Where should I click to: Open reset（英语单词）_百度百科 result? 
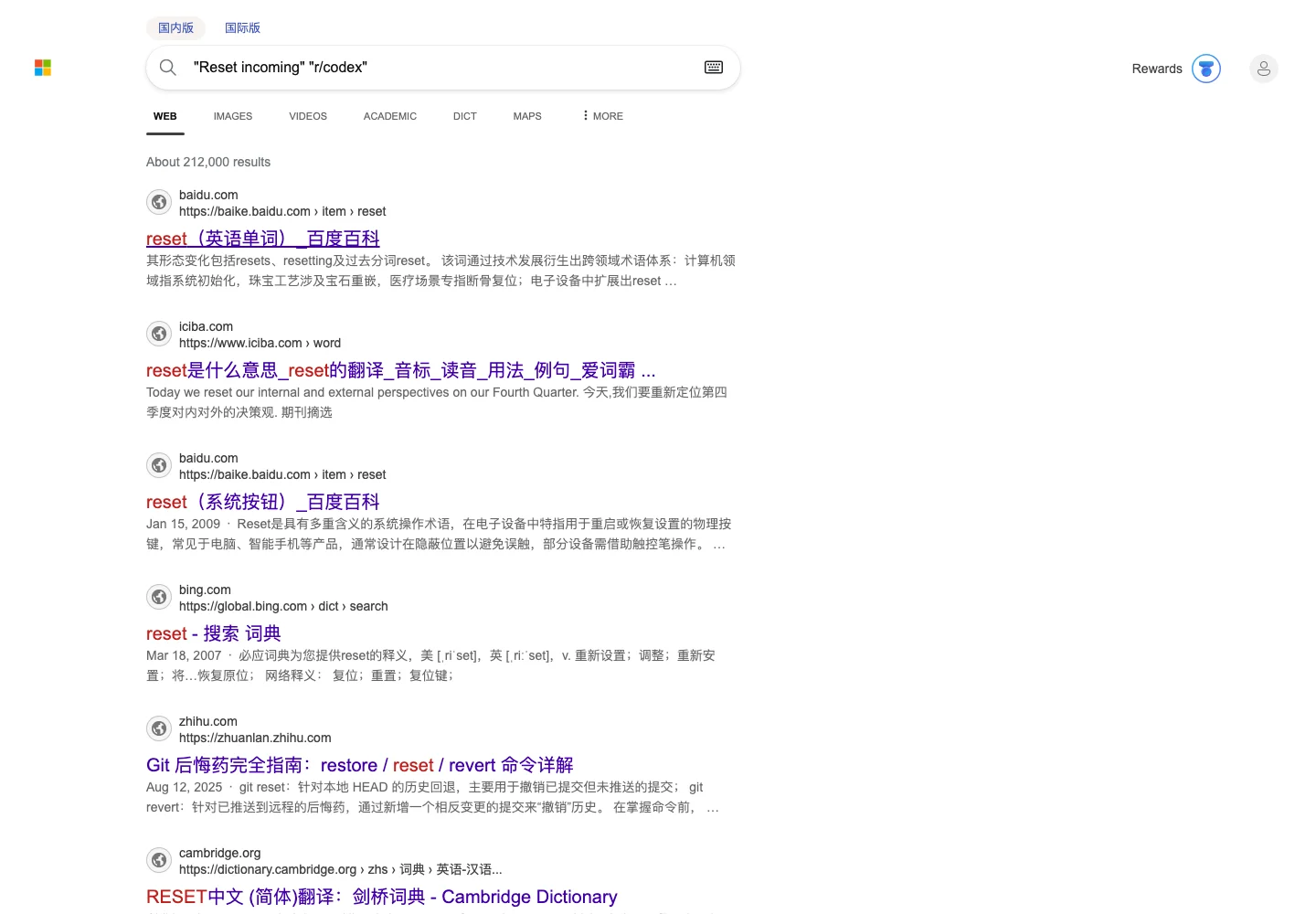pyautogui.click(x=263, y=239)
